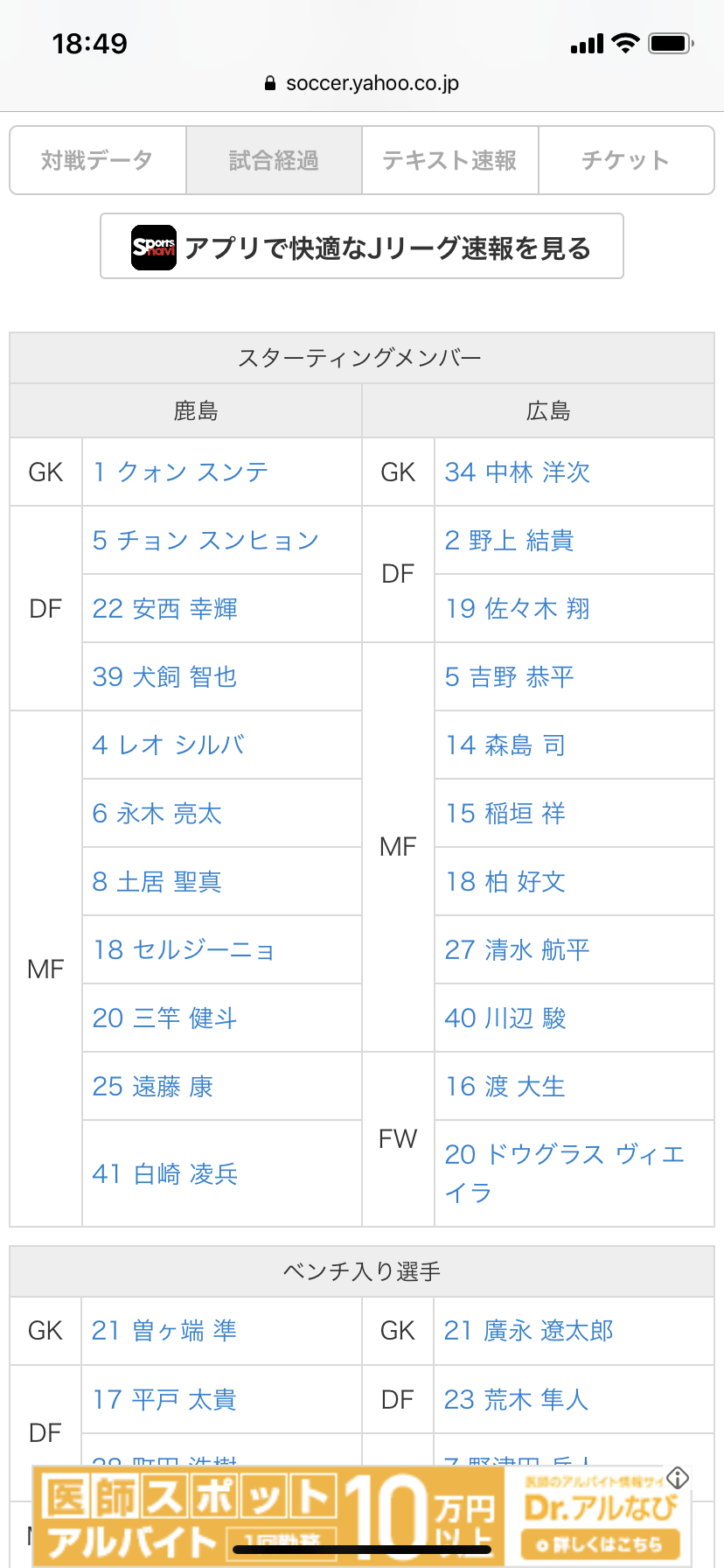This screenshot has width=724, height=1568.
Task: Select the テキスト速報 tab
Action: [450, 160]
